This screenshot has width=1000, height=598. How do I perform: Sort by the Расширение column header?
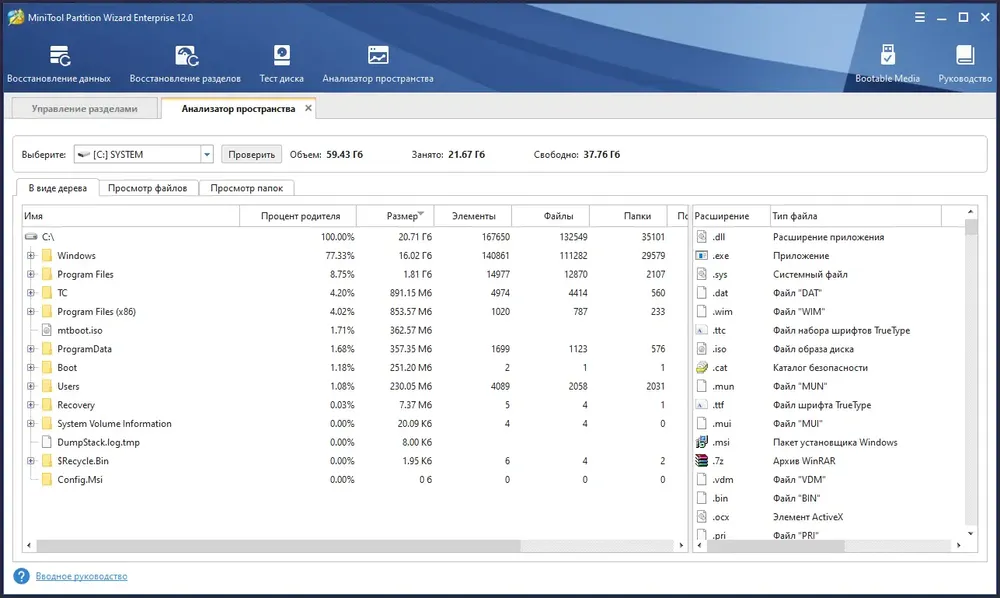[731, 216]
